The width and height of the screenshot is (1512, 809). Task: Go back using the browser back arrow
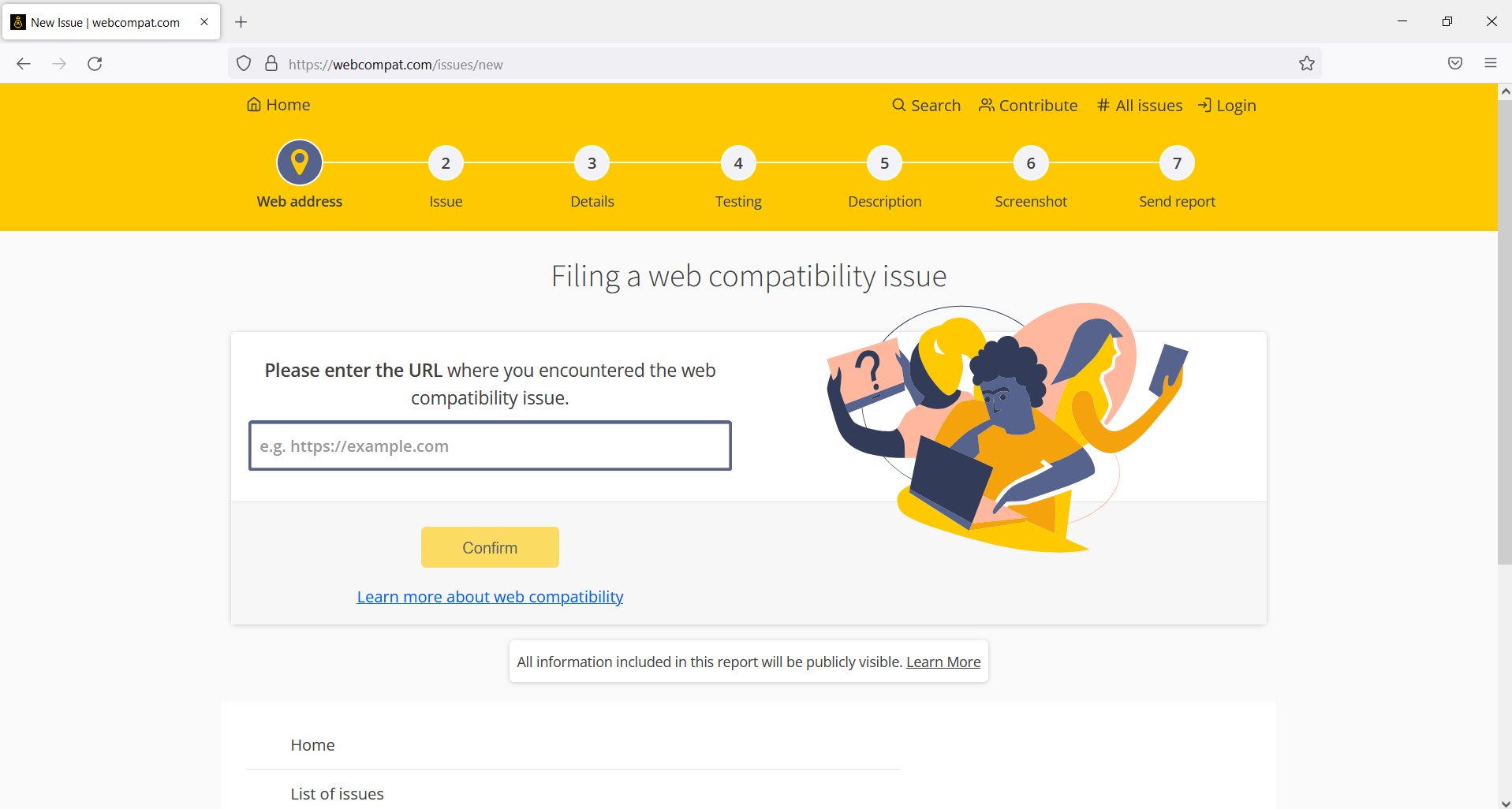pos(24,64)
